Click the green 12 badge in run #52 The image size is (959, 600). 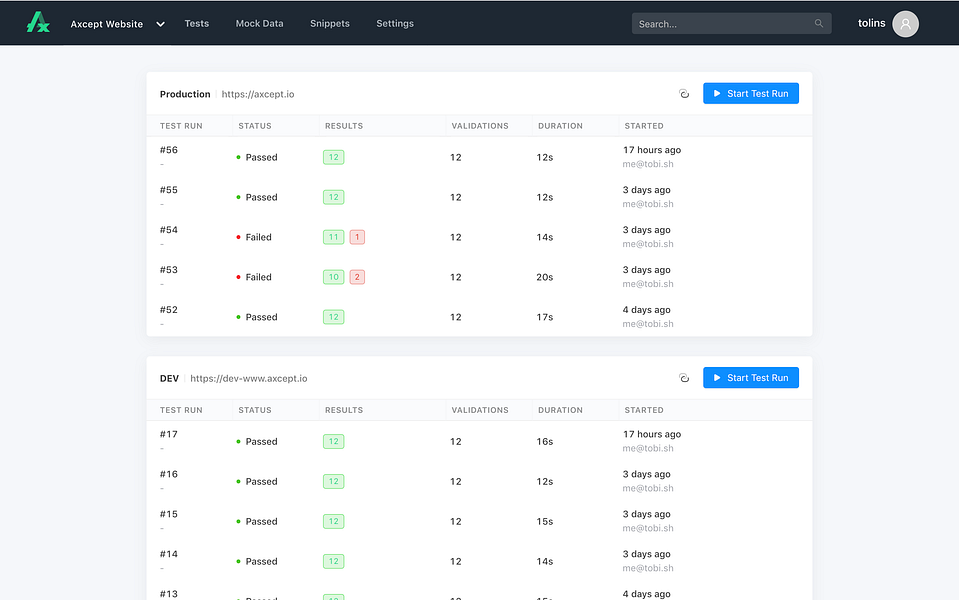point(333,317)
